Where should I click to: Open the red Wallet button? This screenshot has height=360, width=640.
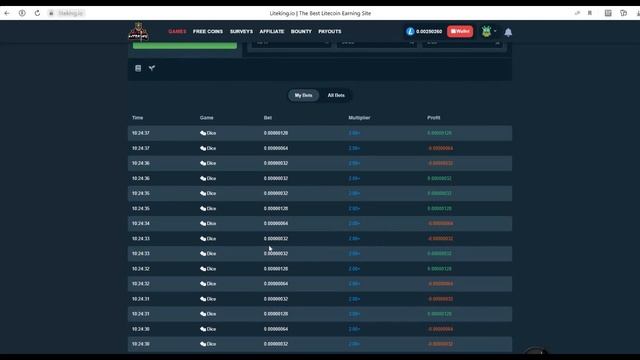point(460,31)
